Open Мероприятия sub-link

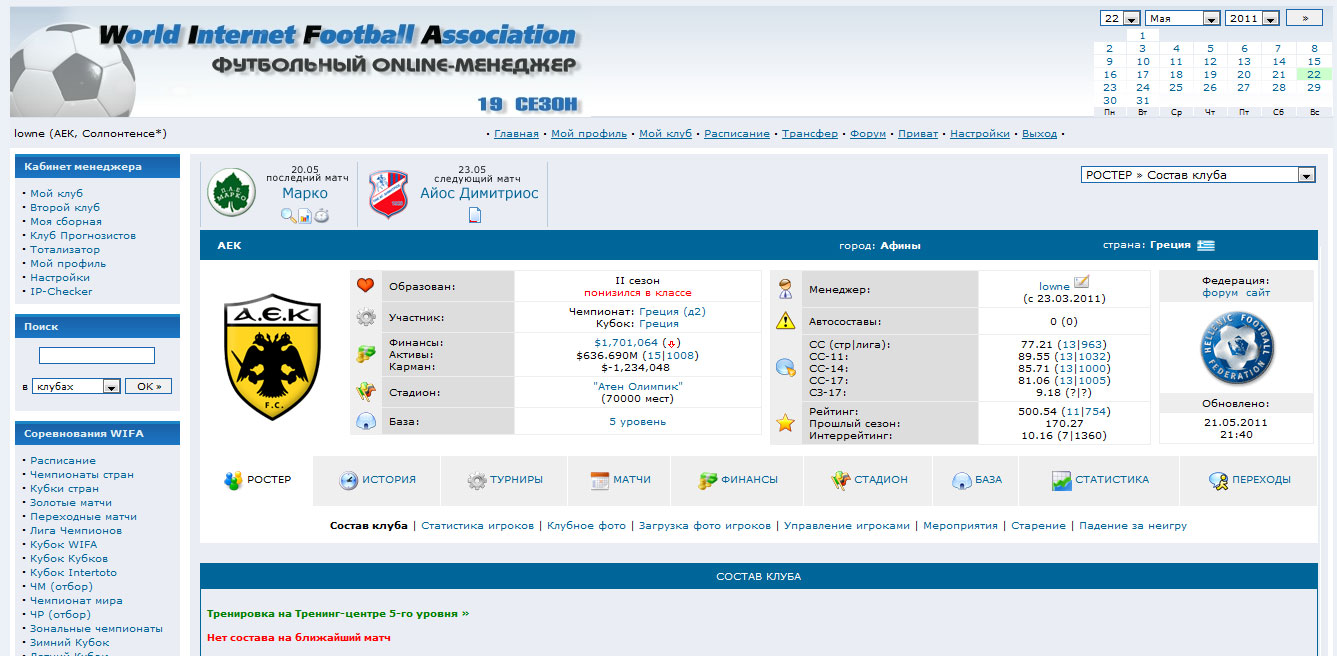(x=960, y=525)
